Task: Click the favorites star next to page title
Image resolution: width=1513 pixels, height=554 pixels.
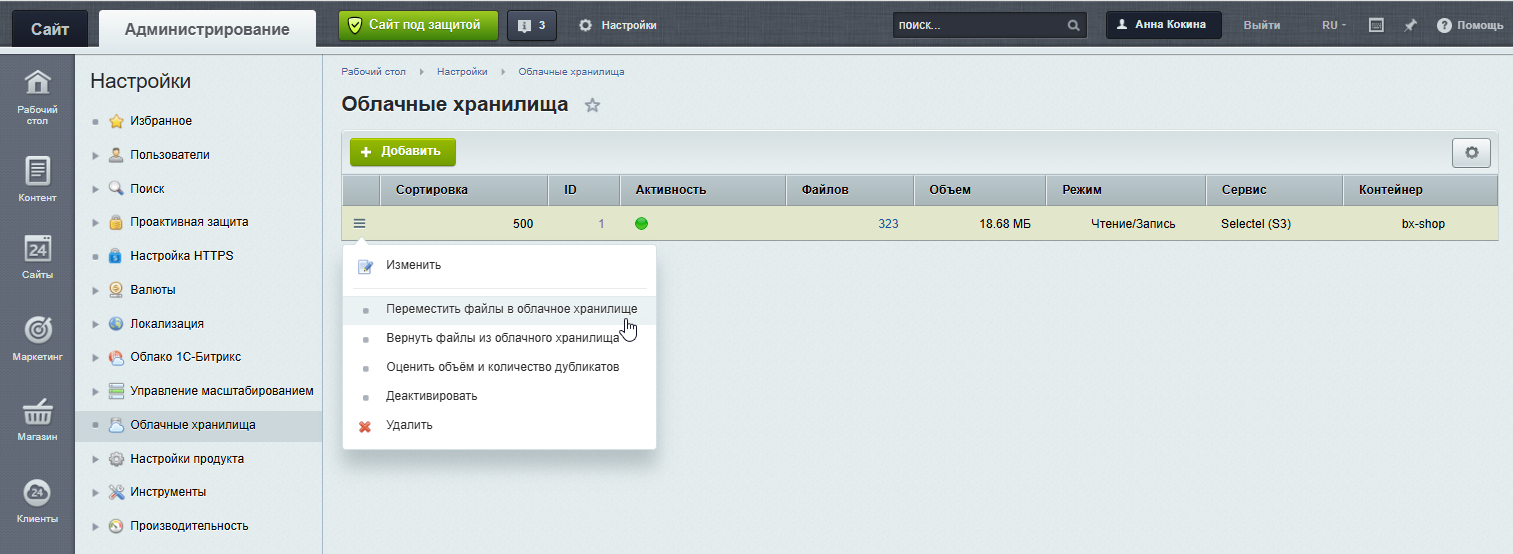Action: coord(592,105)
